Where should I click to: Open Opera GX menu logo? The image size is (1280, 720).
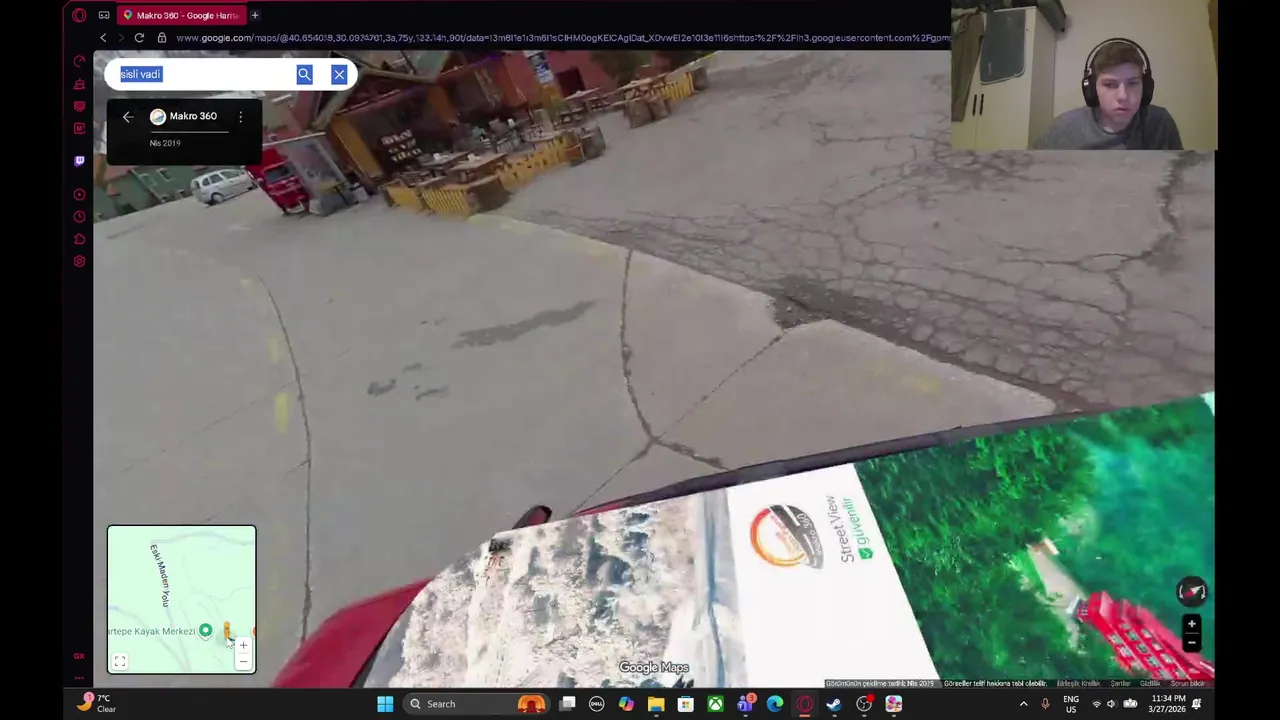coord(79,15)
